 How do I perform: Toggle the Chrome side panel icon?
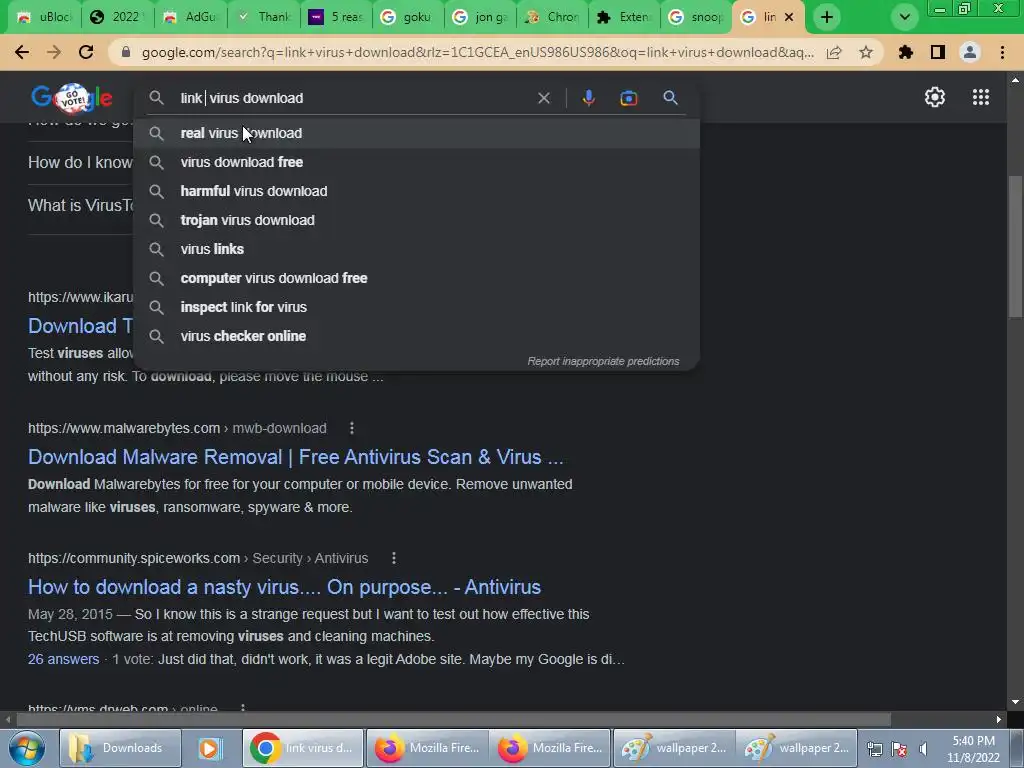(x=938, y=52)
